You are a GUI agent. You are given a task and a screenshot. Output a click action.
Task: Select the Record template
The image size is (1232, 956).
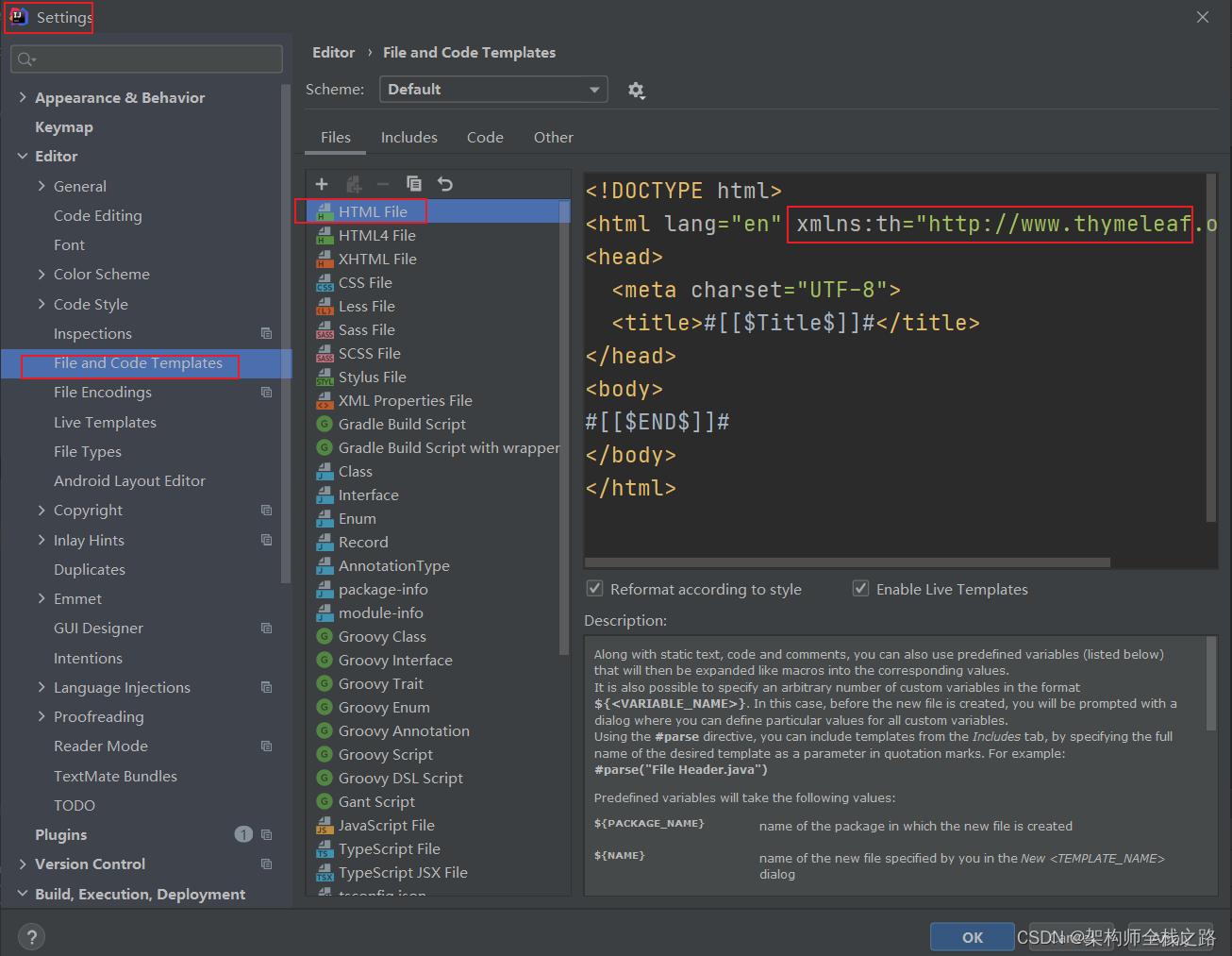(363, 542)
